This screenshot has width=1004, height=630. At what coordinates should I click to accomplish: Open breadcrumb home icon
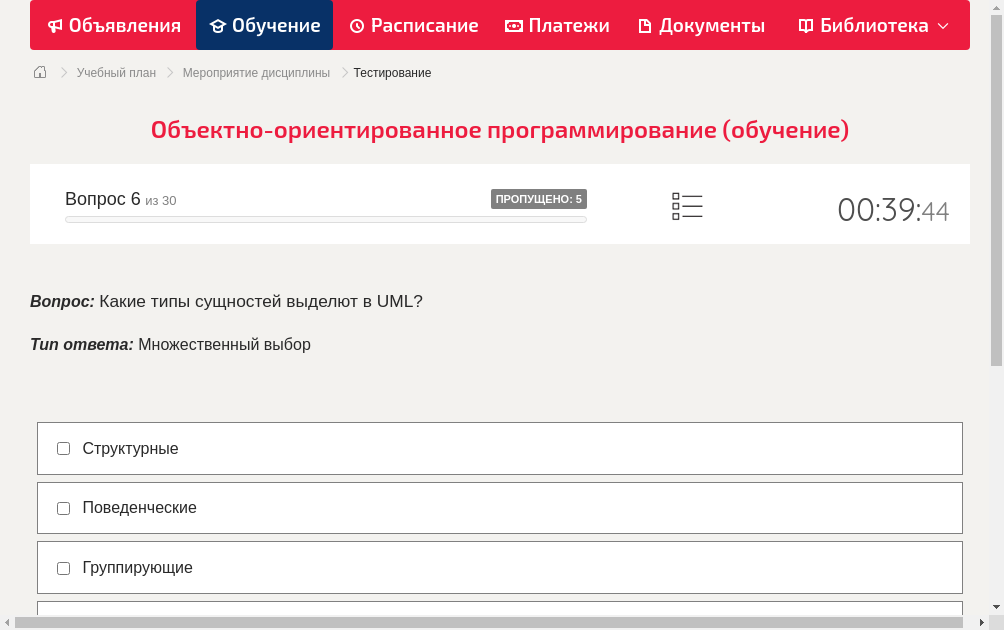click(x=39, y=72)
